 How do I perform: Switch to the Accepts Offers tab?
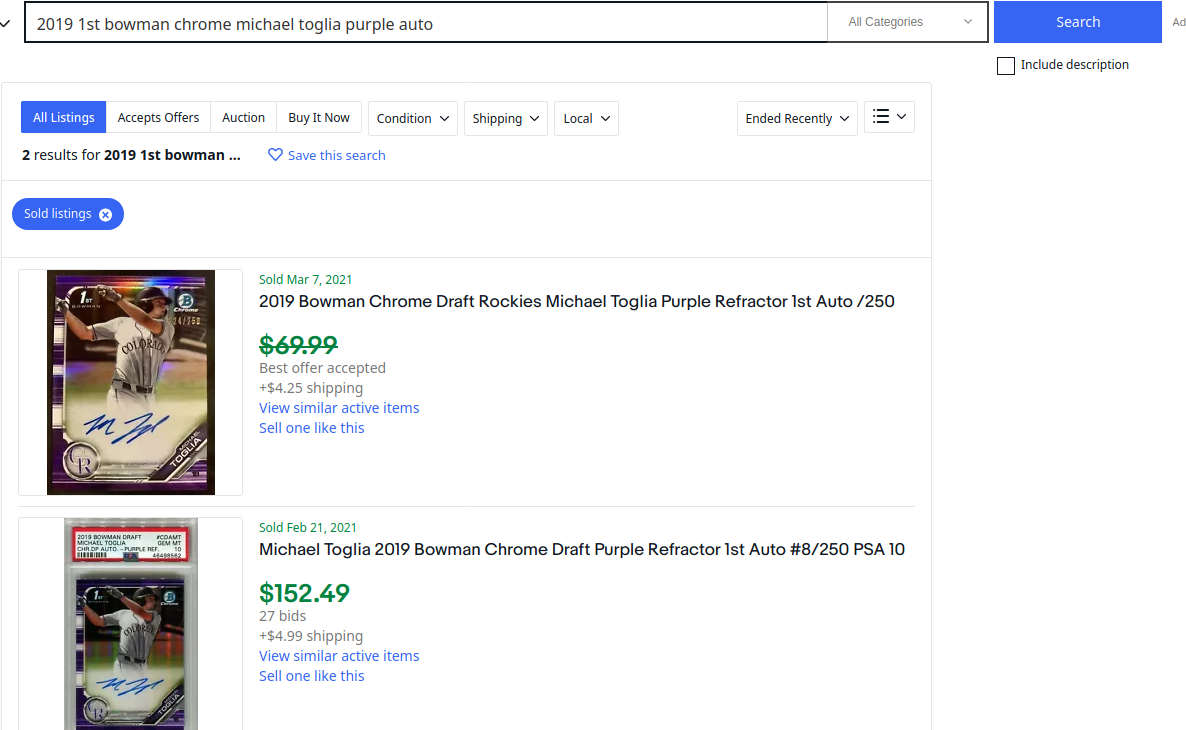[158, 117]
